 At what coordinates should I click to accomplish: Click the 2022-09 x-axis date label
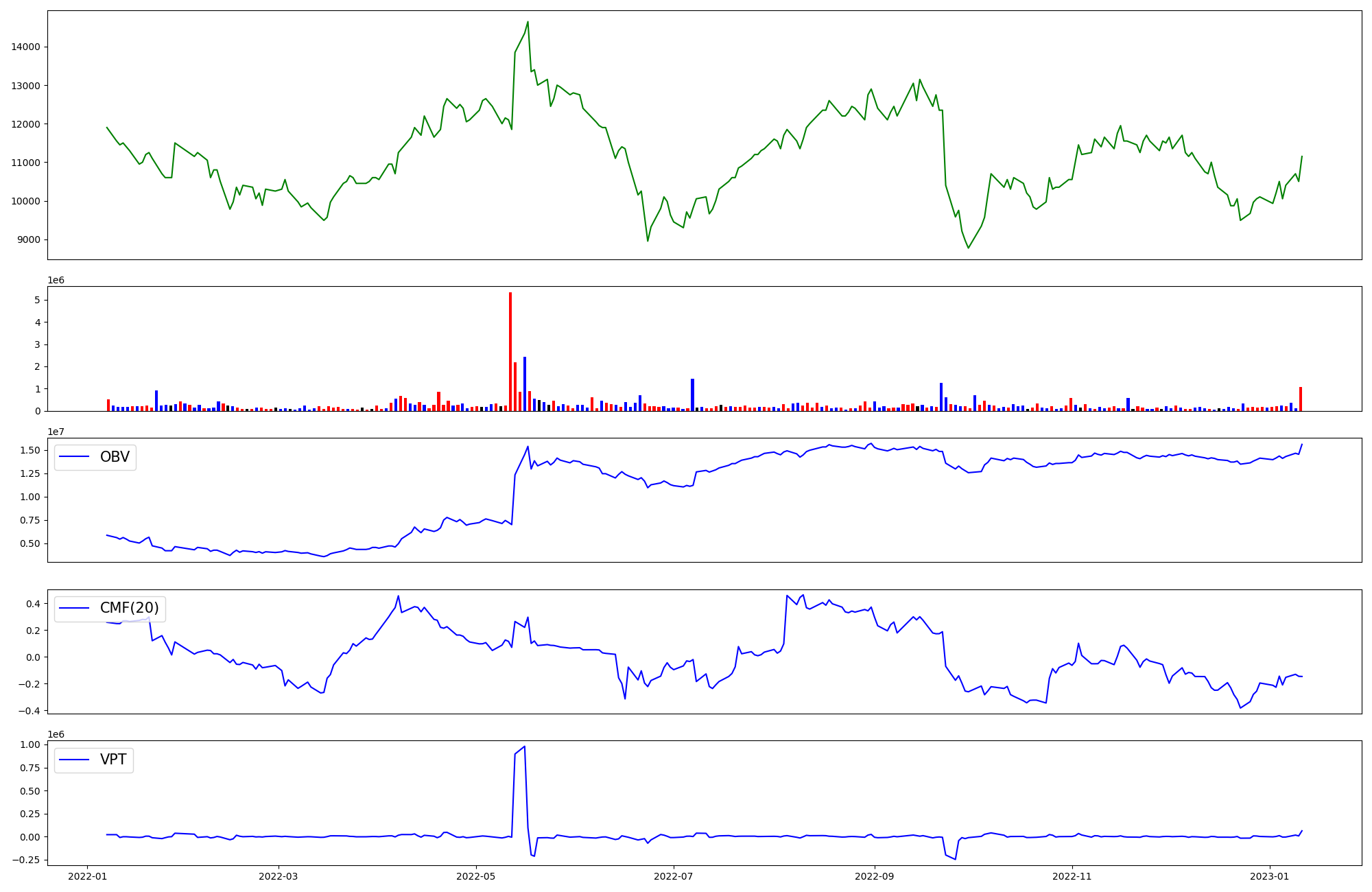pos(874,876)
